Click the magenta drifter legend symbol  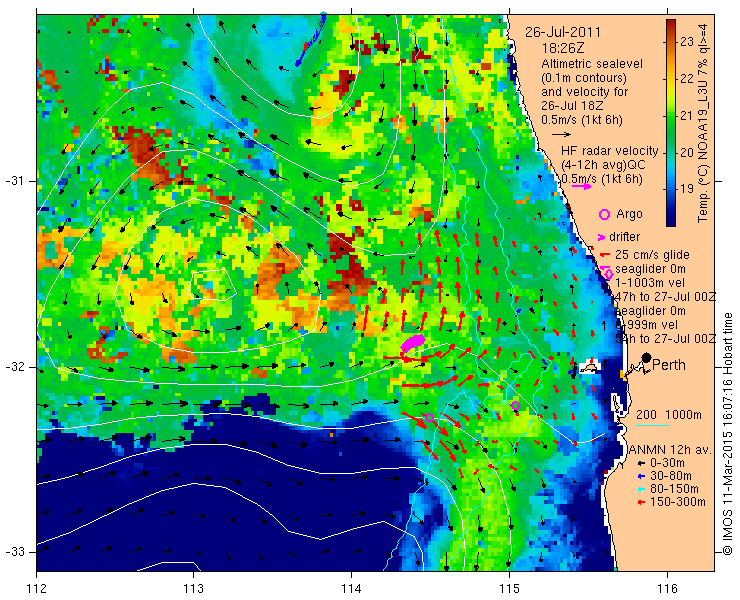pyautogui.click(x=602, y=237)
